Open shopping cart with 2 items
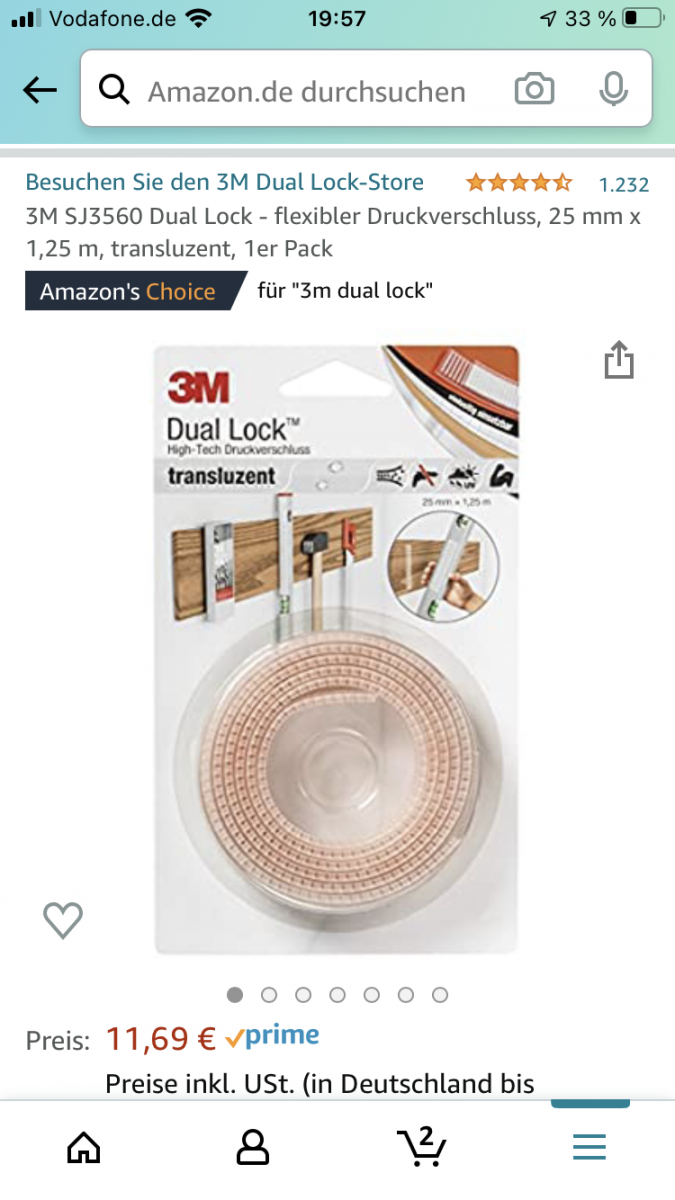 (x=421, y=1146)
